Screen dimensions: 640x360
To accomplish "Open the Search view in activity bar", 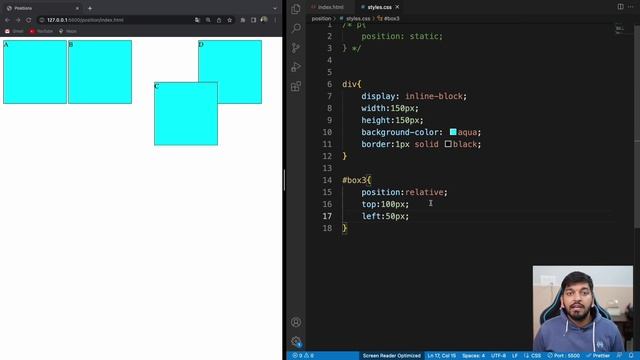I will point(296,28).
